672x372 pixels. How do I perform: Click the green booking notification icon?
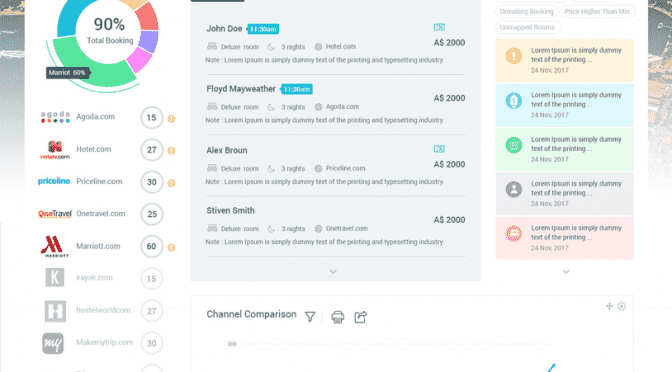point(513,145)
